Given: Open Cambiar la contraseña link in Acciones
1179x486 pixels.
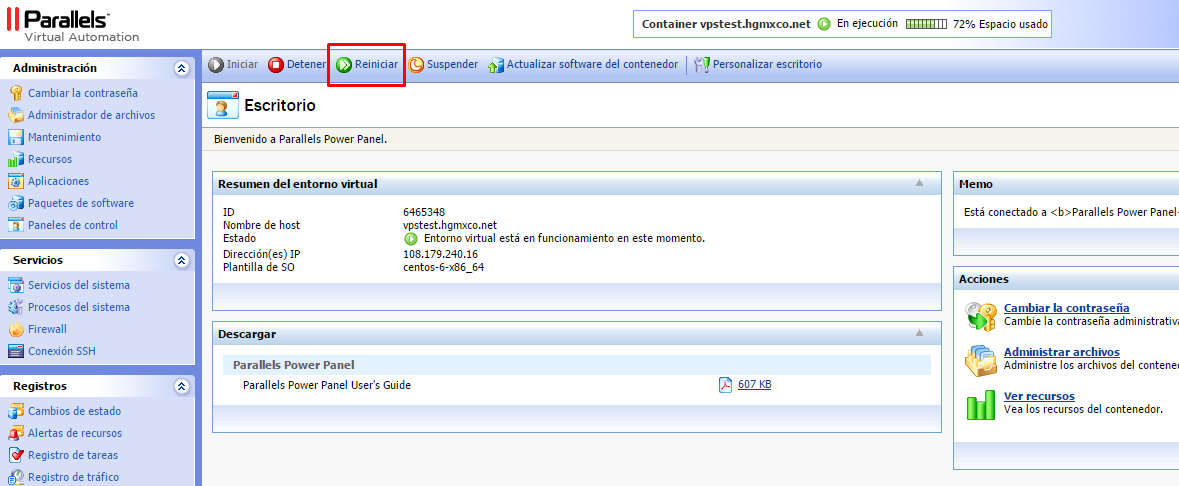Looking at the screenshot, I should (1066, 308).
